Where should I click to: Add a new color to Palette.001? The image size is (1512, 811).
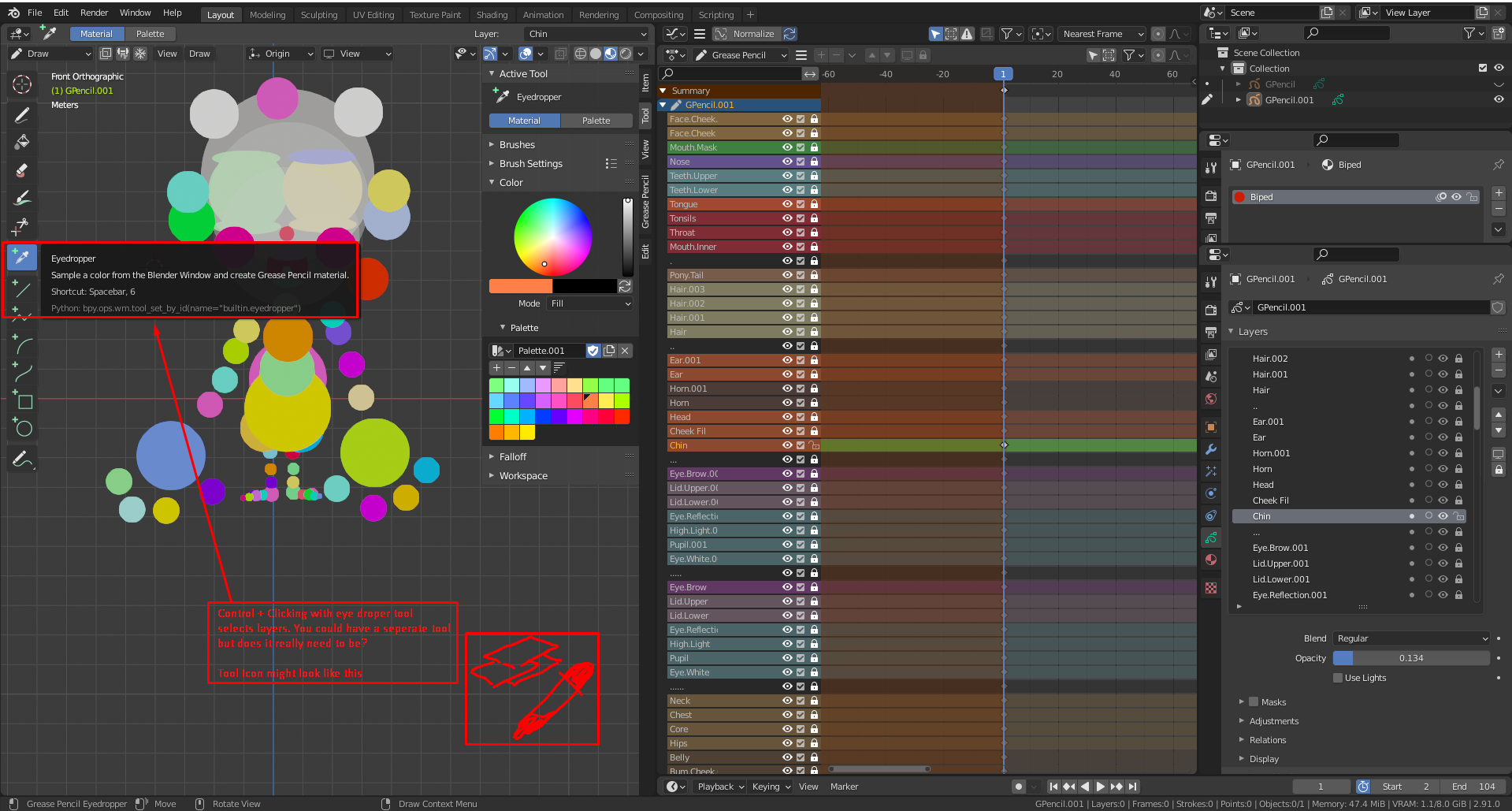coord(496,368)
